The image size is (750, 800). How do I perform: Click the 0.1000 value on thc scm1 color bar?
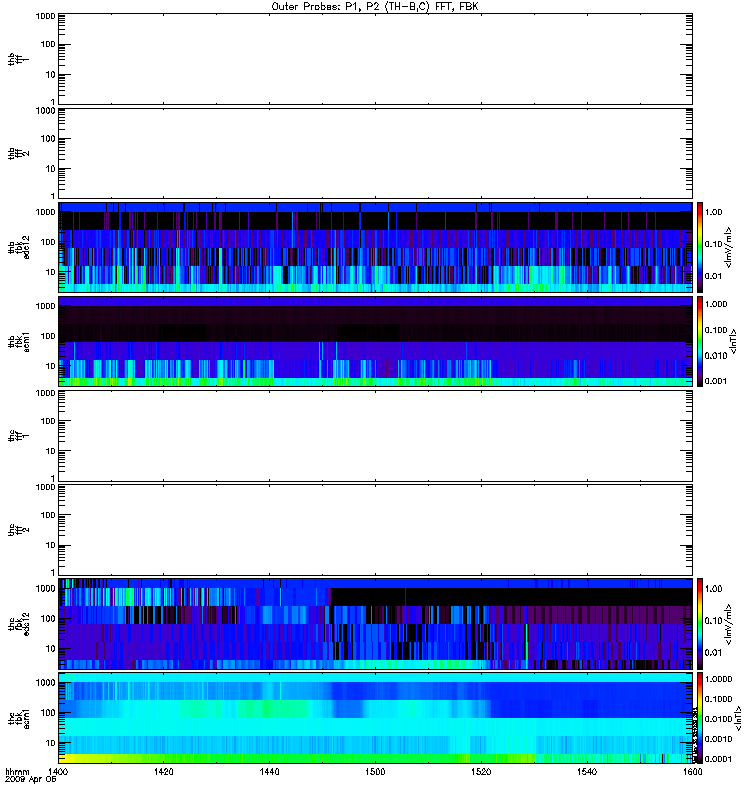tap(718, 699)
